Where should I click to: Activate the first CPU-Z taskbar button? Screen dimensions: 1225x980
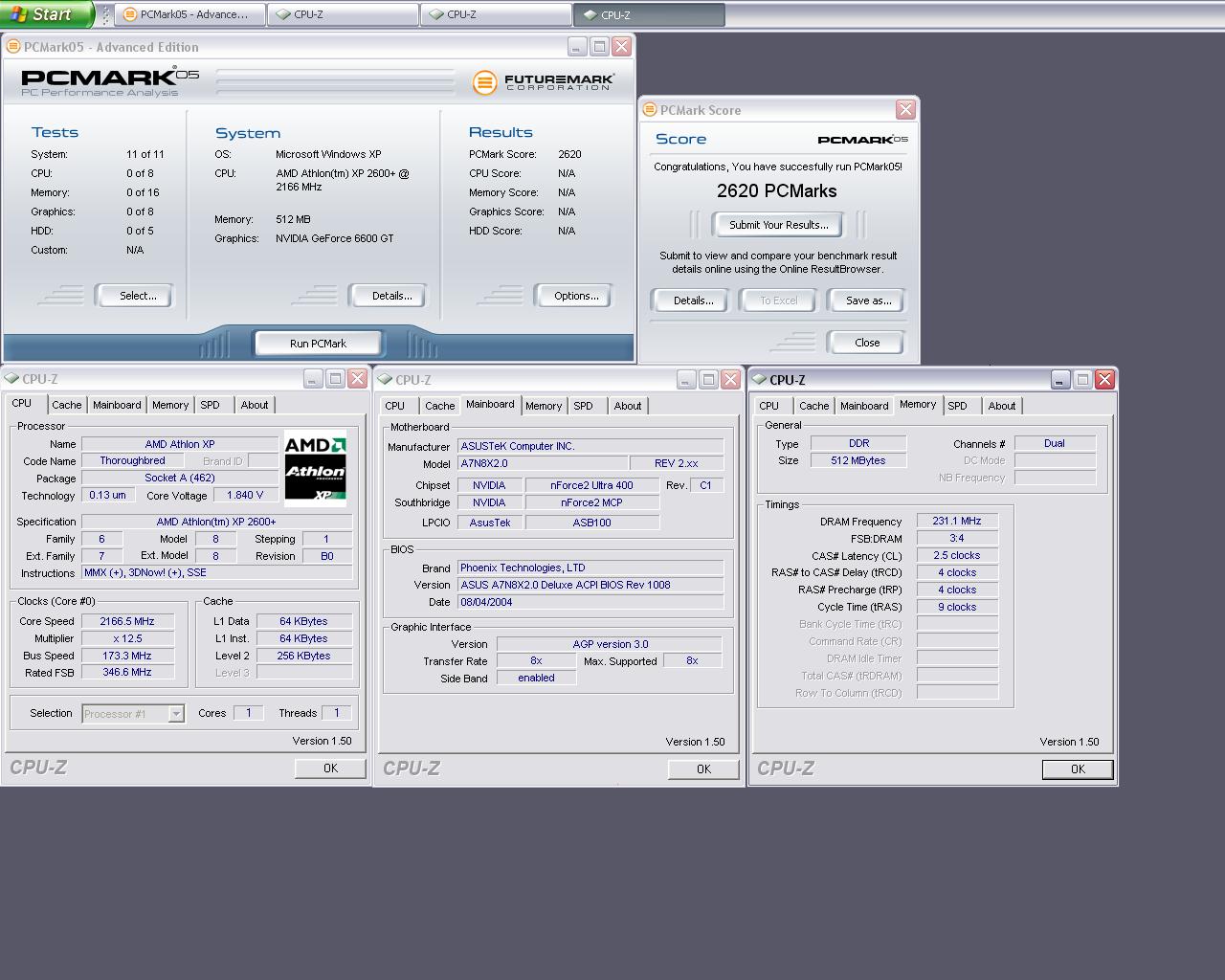(343, 14)
